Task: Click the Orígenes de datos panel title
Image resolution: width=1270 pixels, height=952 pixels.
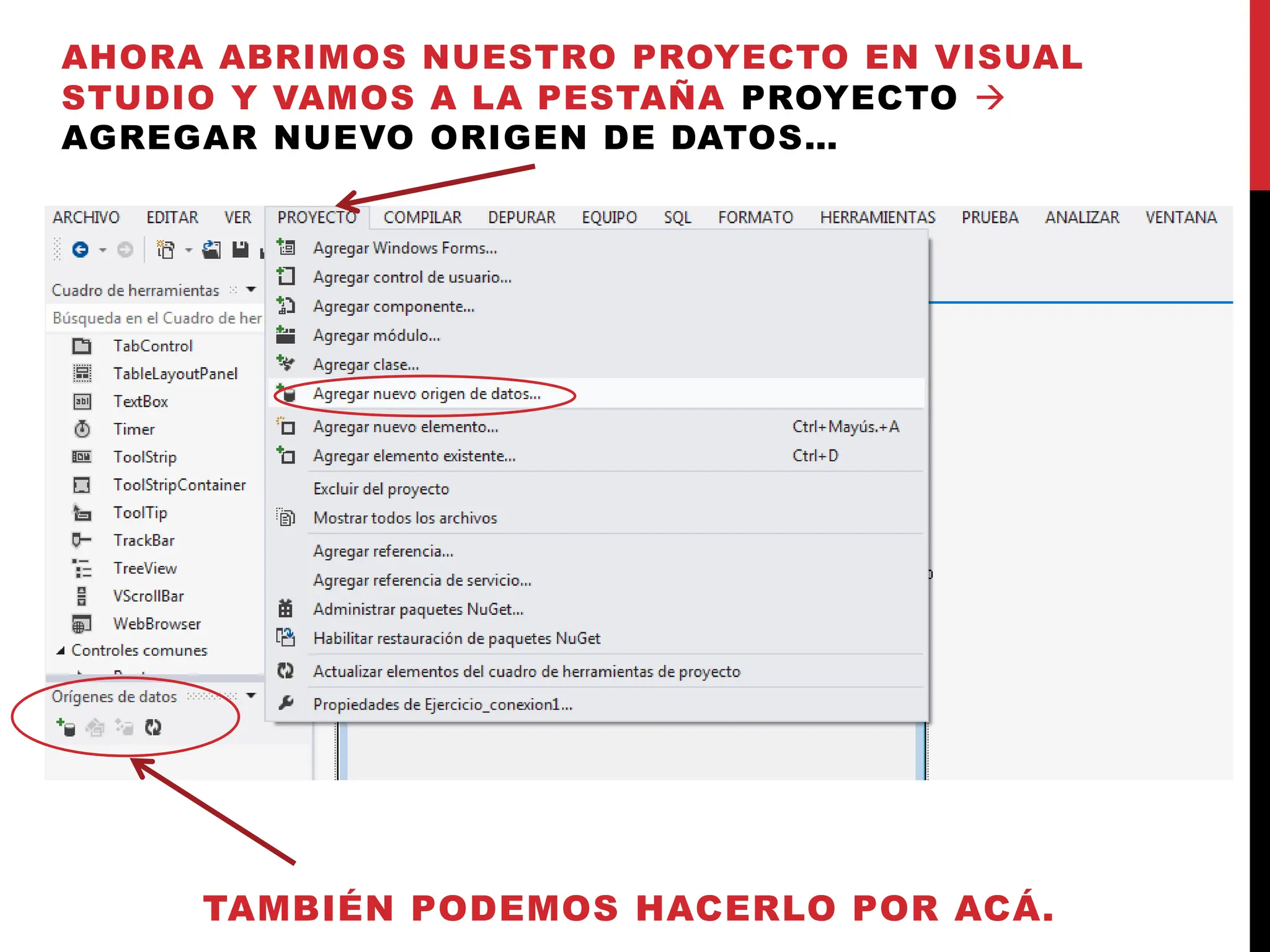Action: click(x=114, y=697)
